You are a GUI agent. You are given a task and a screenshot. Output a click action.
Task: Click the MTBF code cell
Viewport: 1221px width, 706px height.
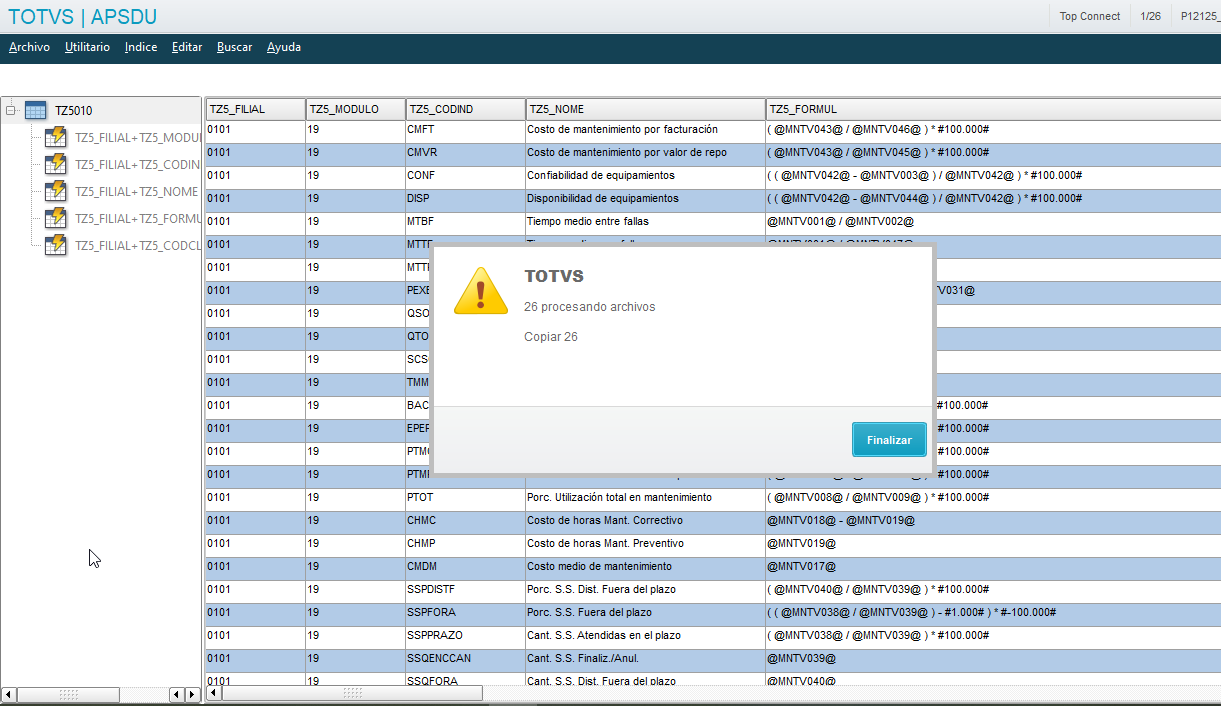(x=465, y=222)
